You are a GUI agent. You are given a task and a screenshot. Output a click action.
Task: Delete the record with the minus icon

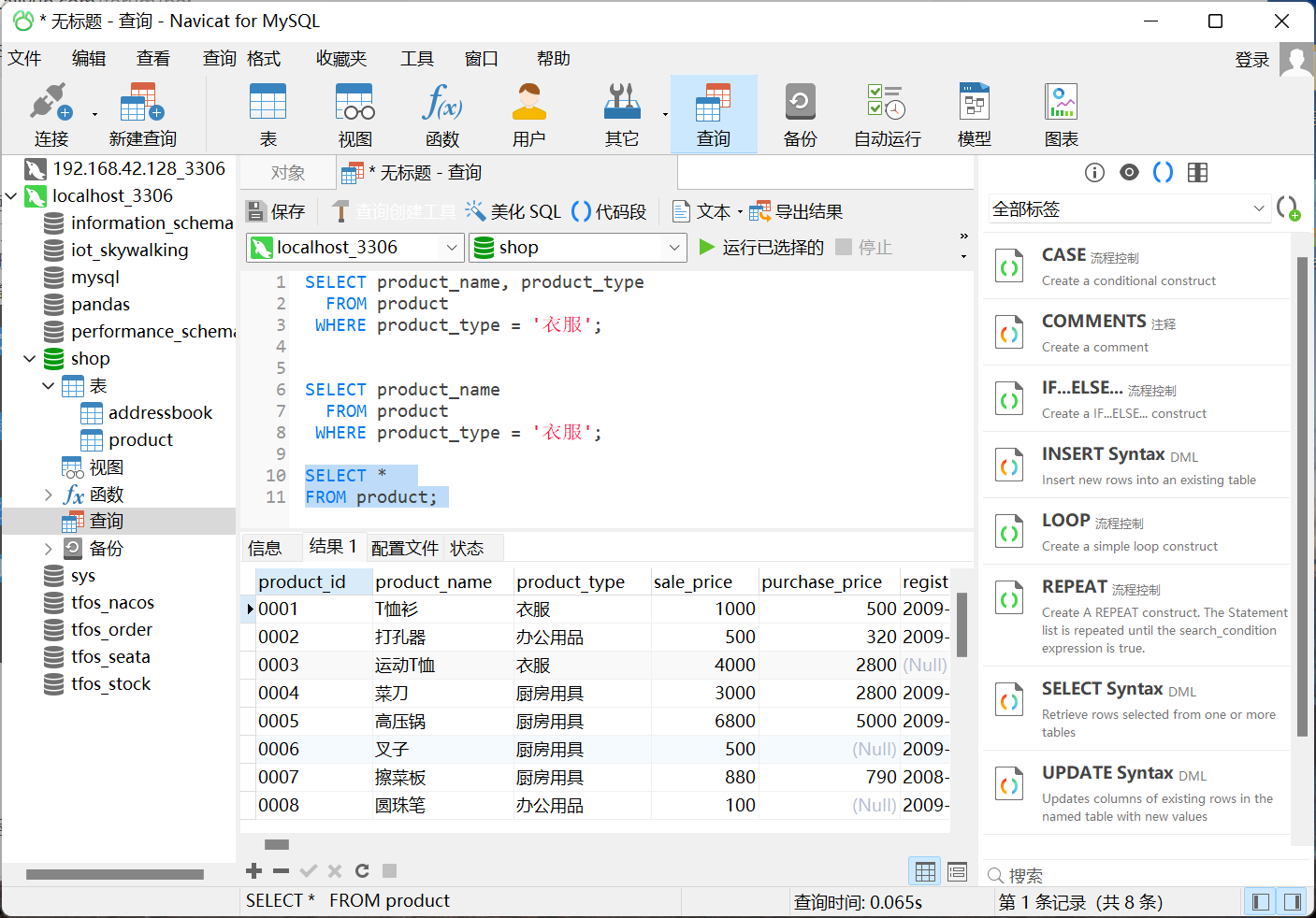(281, 870)
